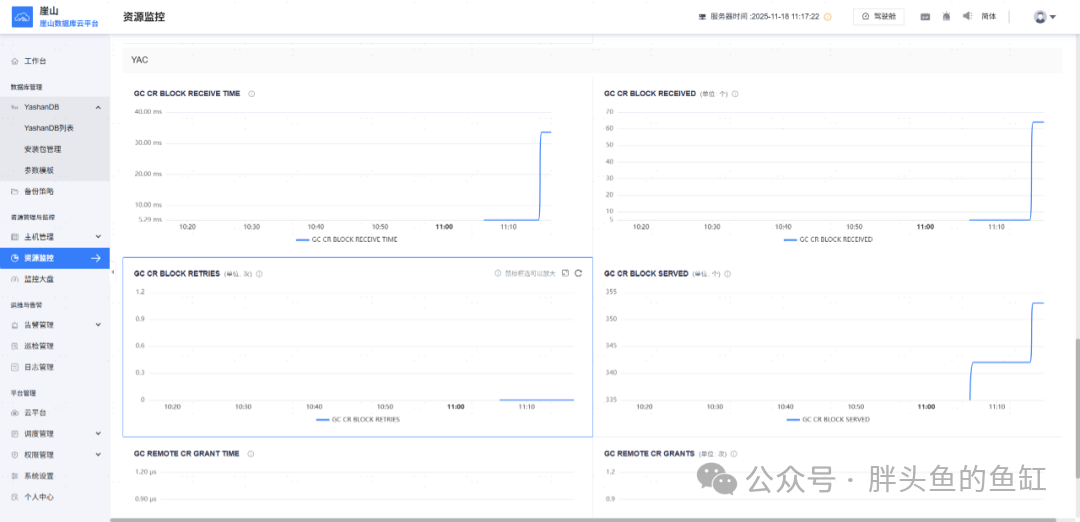Click the YAC section header
This screenshot has width=1080, height=522.
click(592, 60)
